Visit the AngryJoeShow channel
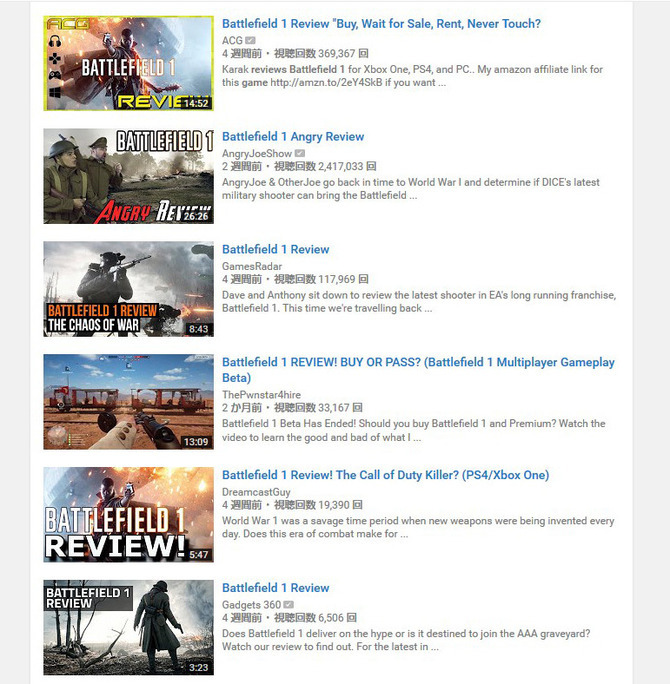This screenshot has height=684, width=670. 257,154
